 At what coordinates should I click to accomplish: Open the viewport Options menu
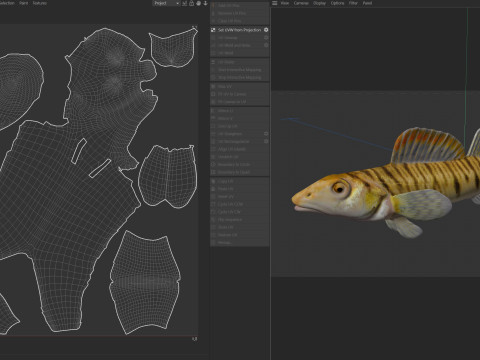337,3
